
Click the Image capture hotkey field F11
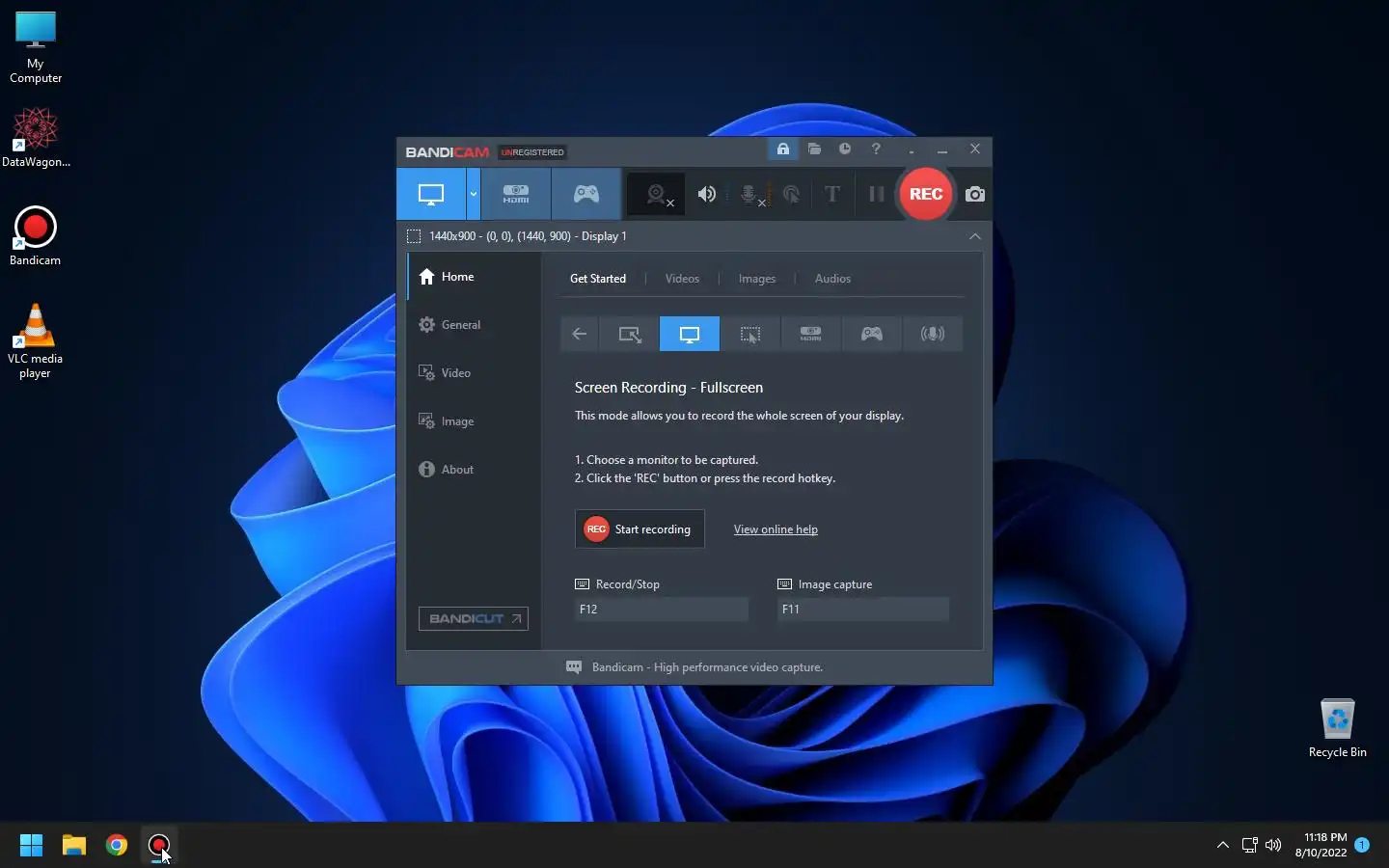(863, 609)
